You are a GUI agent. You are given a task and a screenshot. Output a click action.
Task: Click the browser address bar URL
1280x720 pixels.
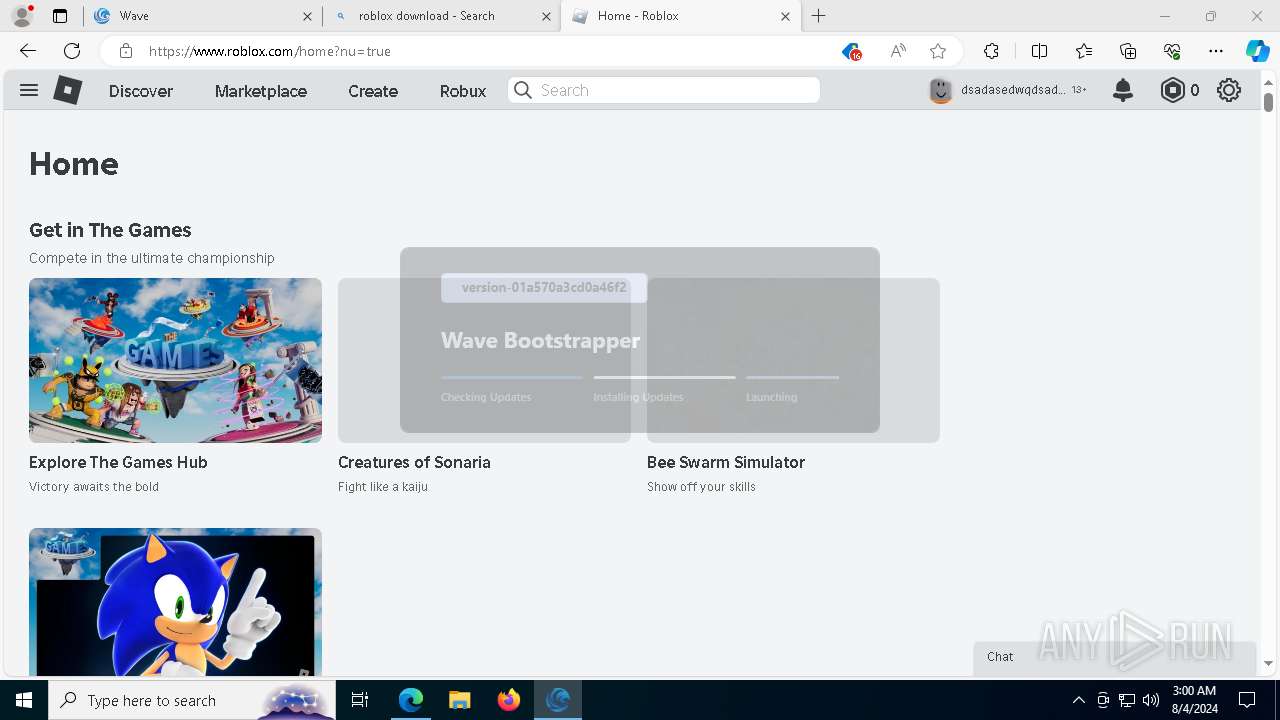[x=270, y=51]
